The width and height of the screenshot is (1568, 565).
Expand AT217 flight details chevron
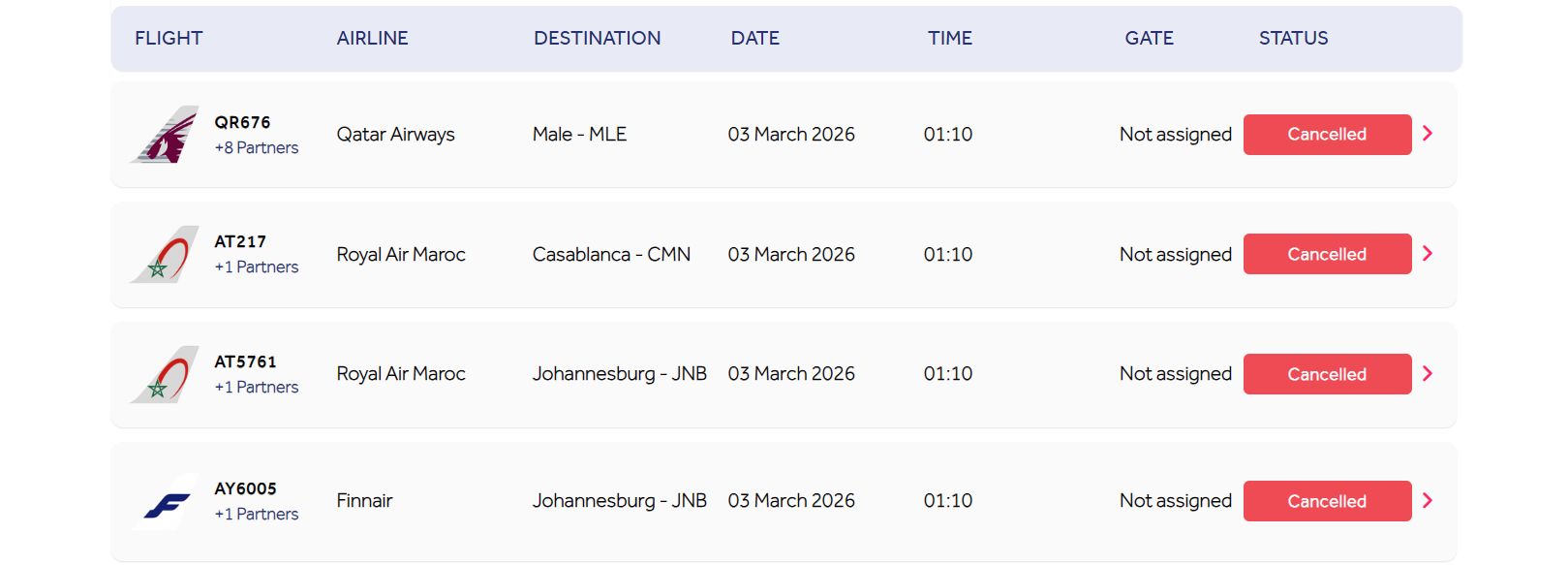(x=1427, y=254)
